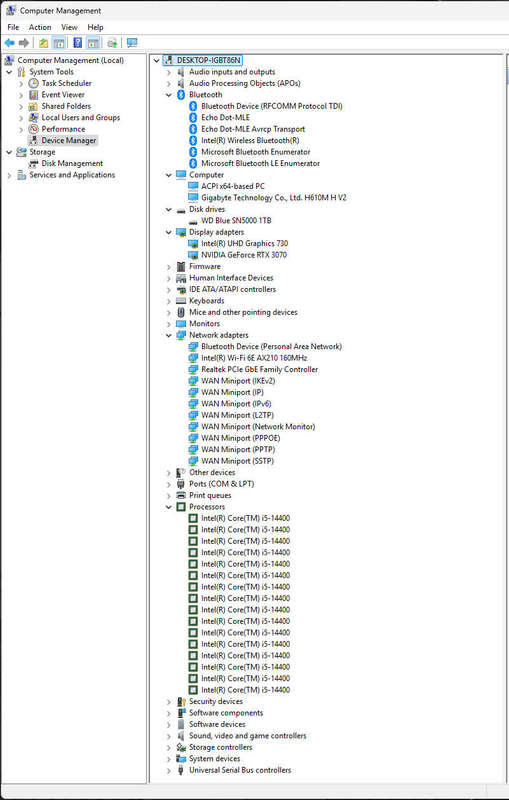This screenshot has width=509, height=800.
Task: Select the DESKTOP-IGBT86N root node
Action: tap(209, 60)
